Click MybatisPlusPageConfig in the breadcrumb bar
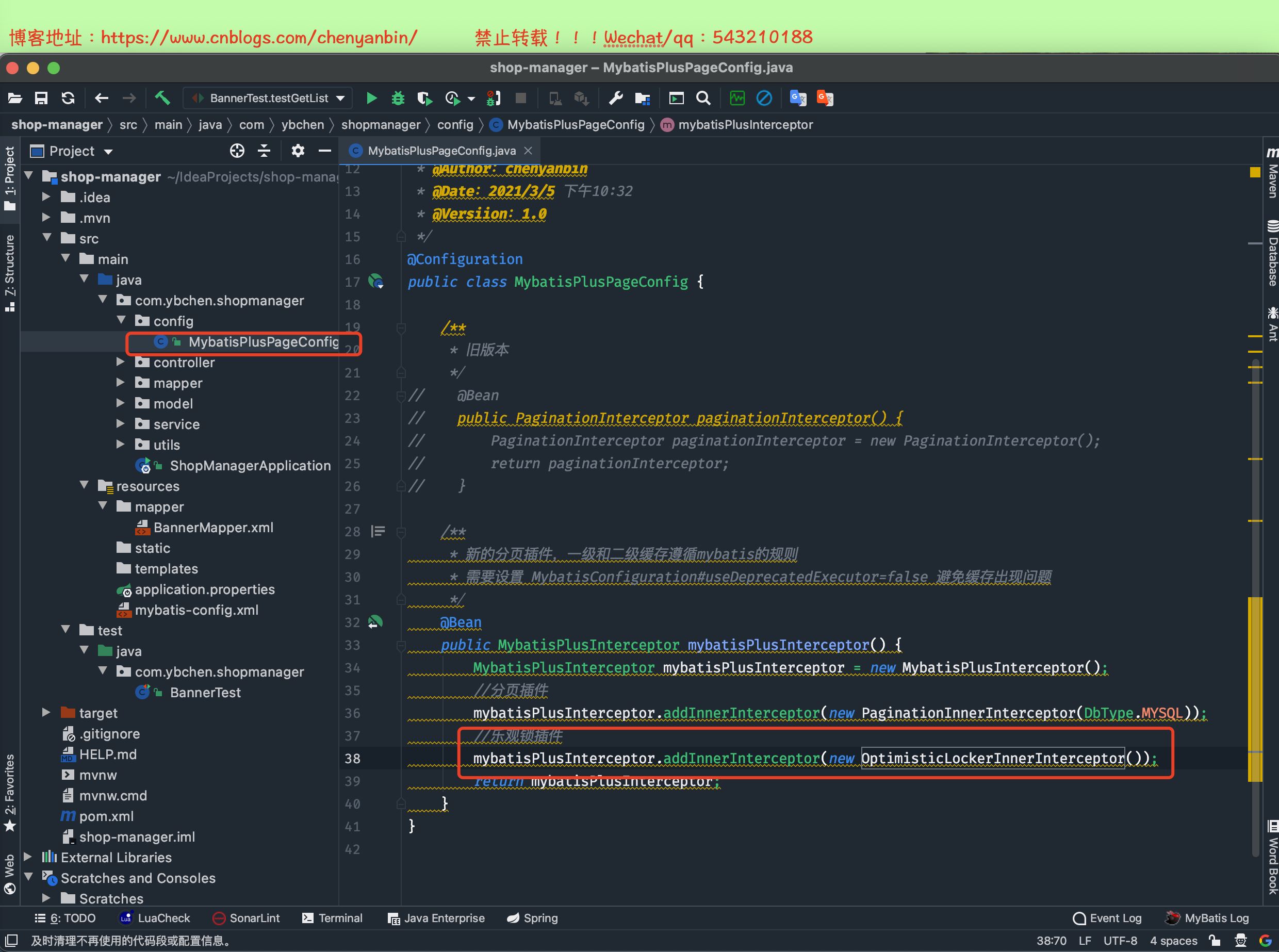Screen dimensions: 1279x952 (x=576, y=124)
